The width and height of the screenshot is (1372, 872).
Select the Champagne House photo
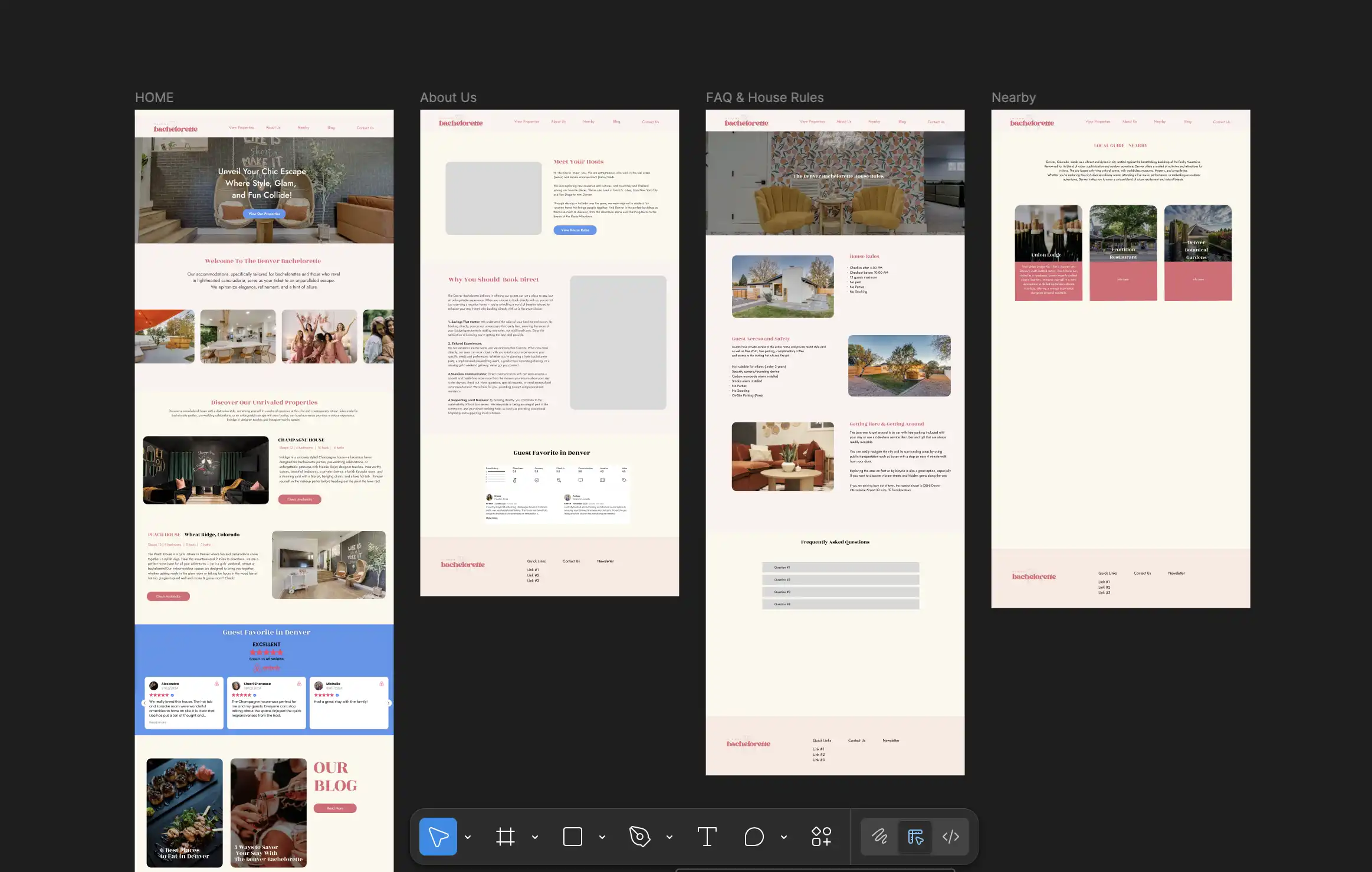tap(206, 470)
